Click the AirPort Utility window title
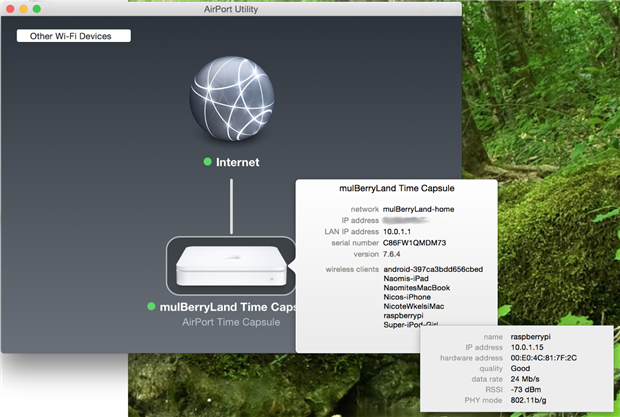This screenshot has width=620, height=417. (x=231, y=9)
